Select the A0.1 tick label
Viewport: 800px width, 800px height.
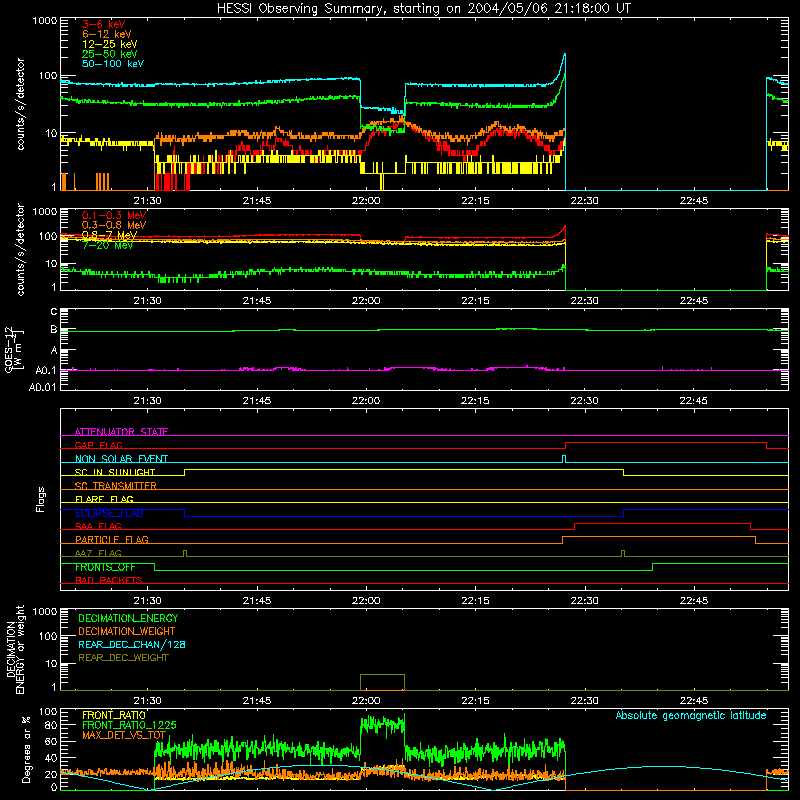[45, 371]
